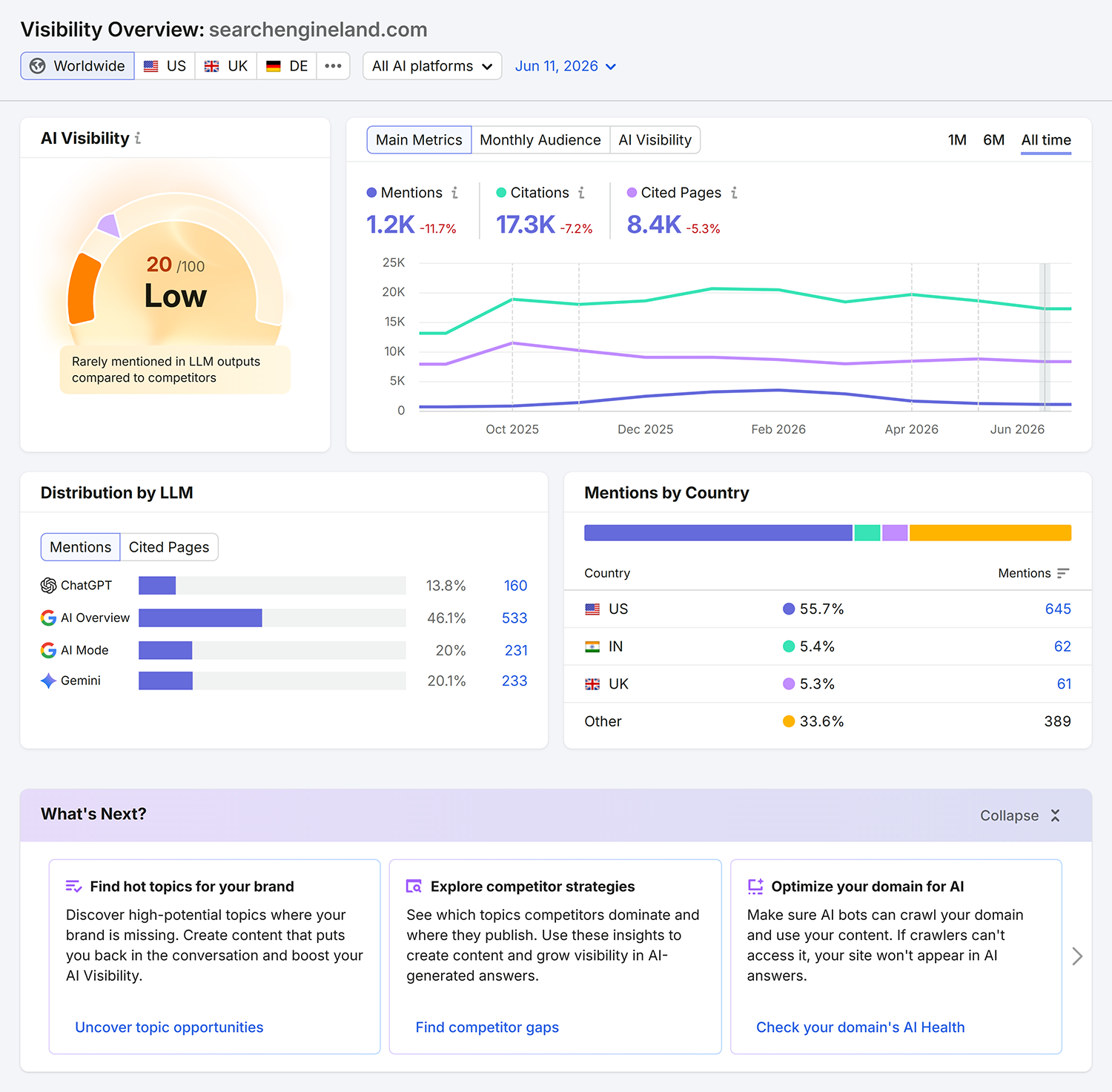
Task: Click the DE flag icon in location bar
Action: coord(274,66)
